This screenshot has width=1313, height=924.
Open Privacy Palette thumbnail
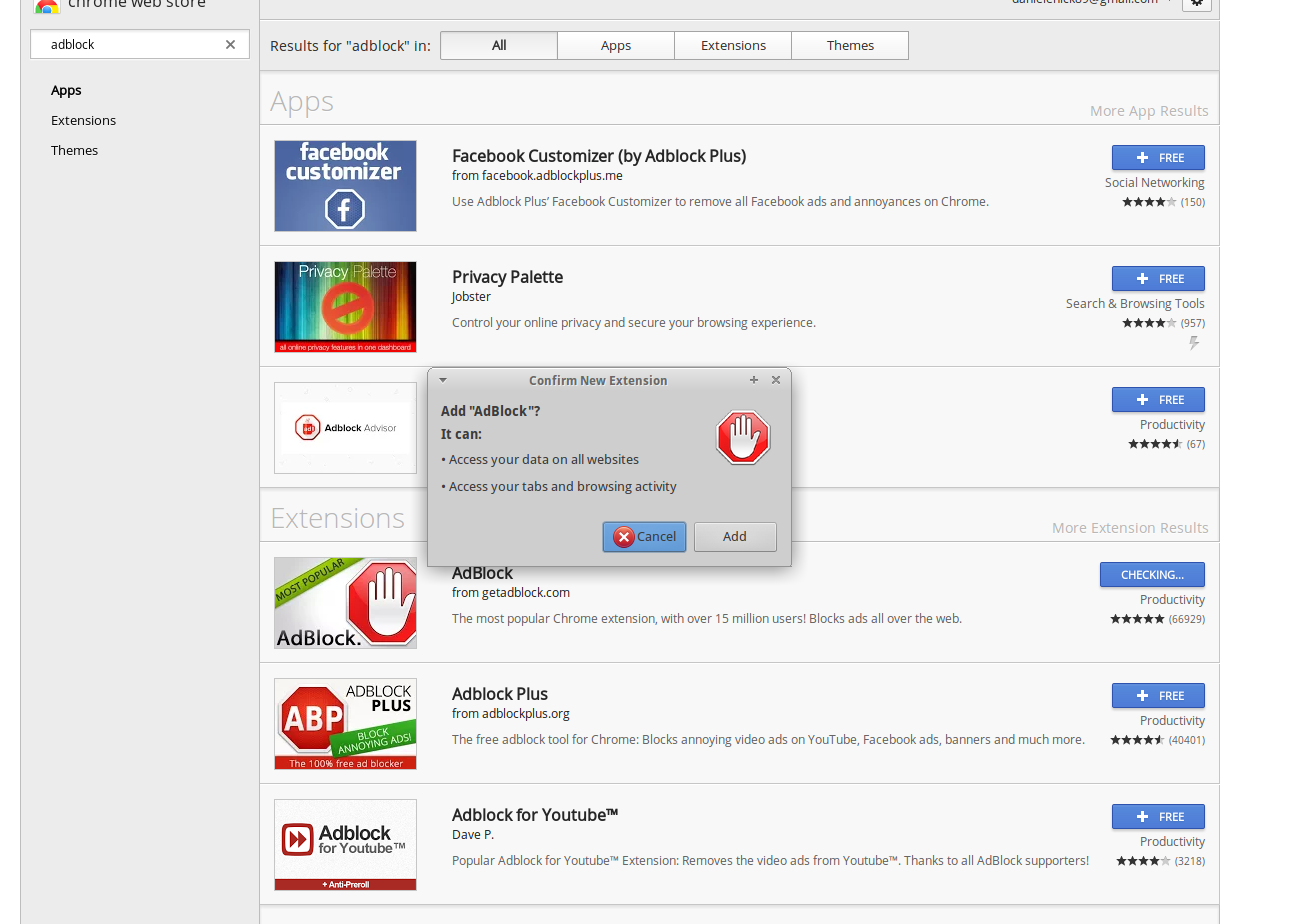coord(345,307)
